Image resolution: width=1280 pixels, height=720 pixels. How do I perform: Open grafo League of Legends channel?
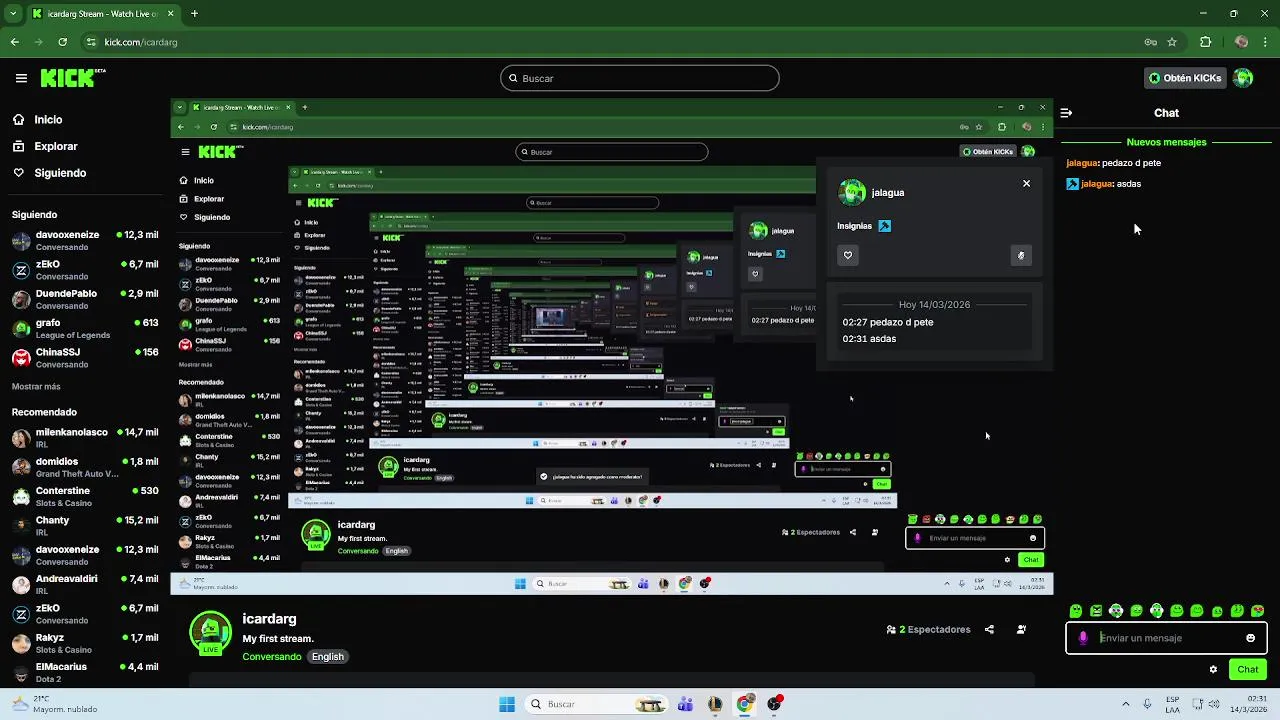coord(85,329)
